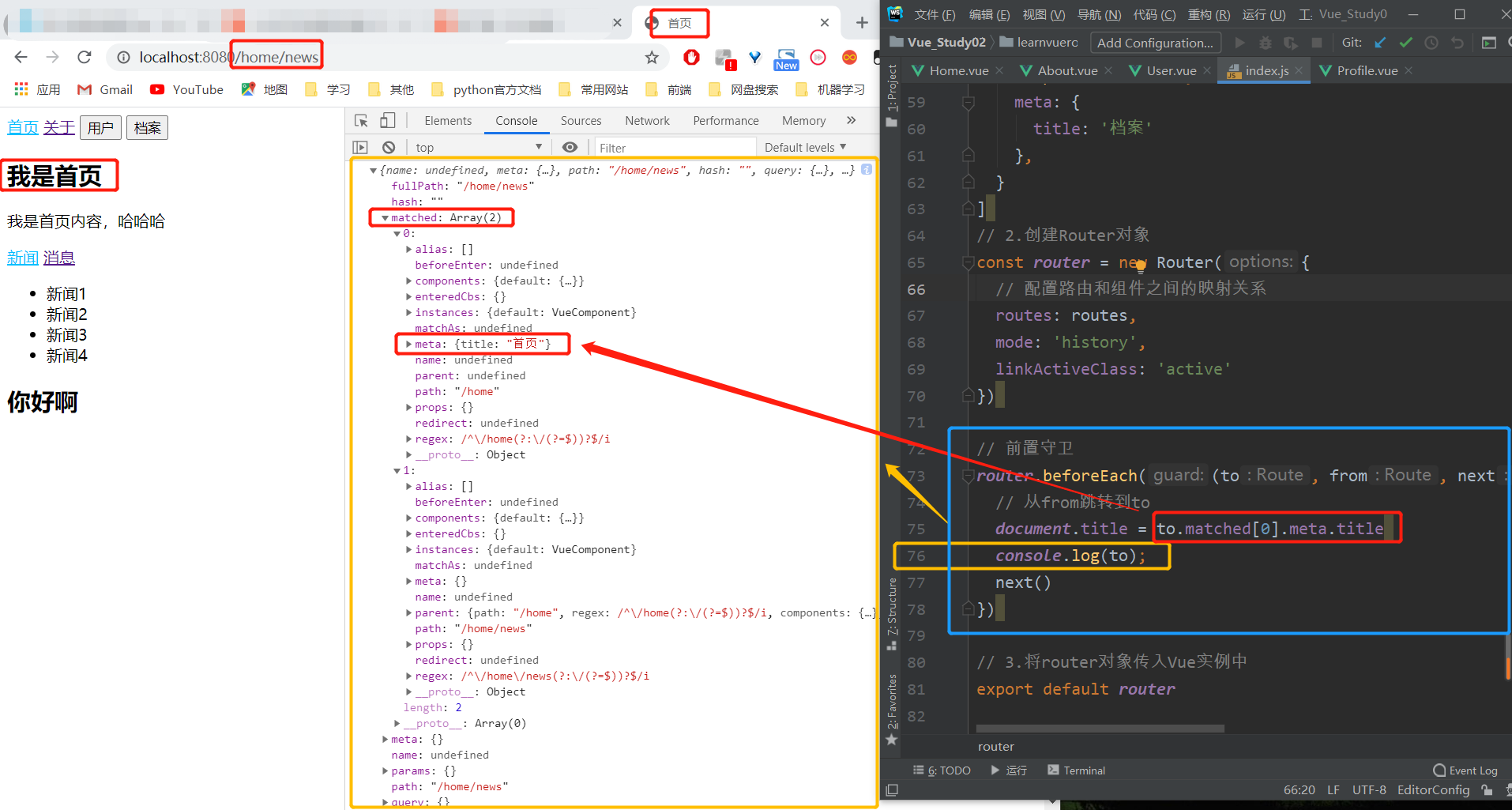Open the Event Log panel
This screenshot has height=810, width=1512.
tap(1465, 770)
